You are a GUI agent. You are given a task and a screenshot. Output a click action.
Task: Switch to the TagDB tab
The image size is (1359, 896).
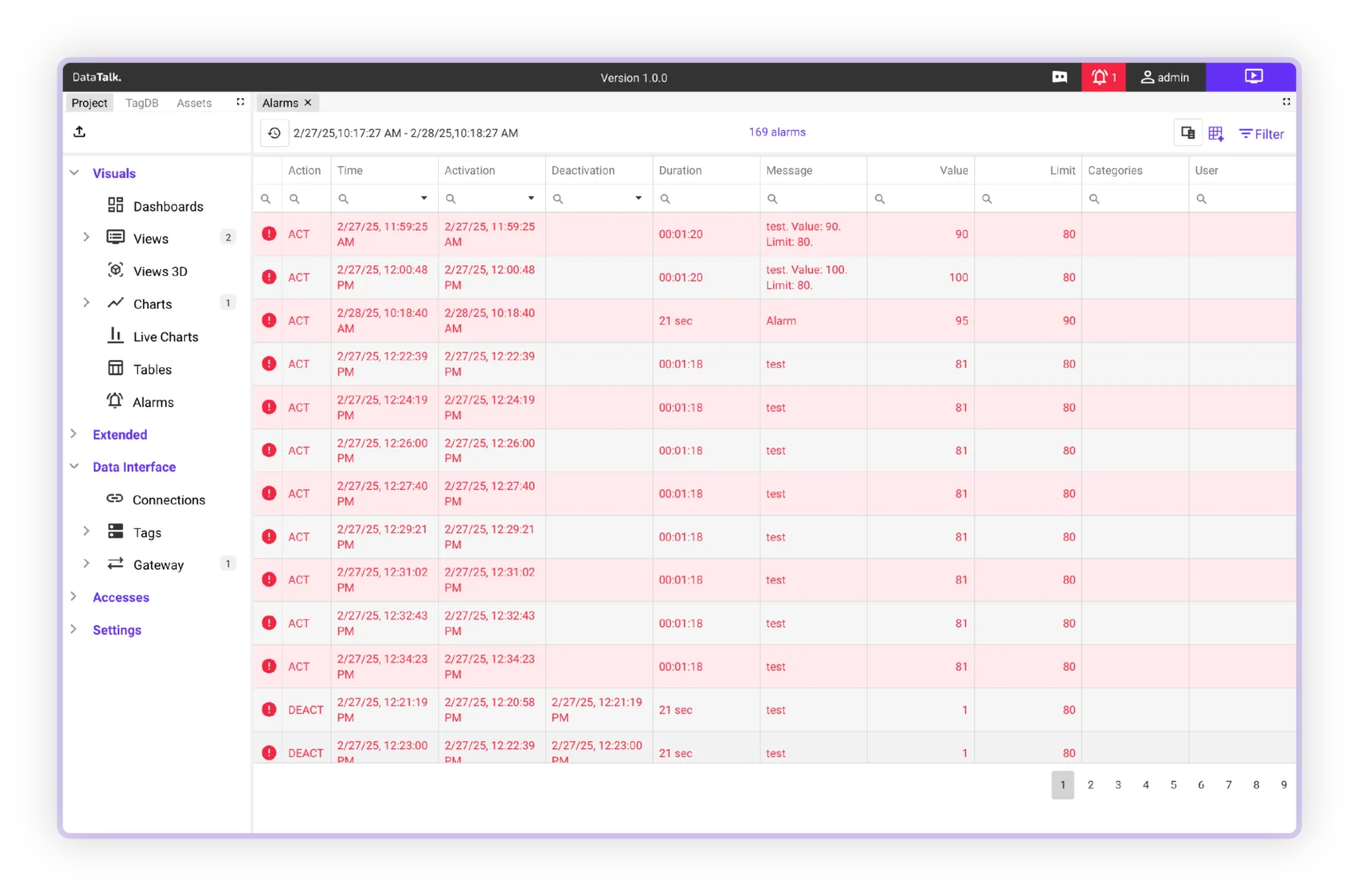click(142, 103)
